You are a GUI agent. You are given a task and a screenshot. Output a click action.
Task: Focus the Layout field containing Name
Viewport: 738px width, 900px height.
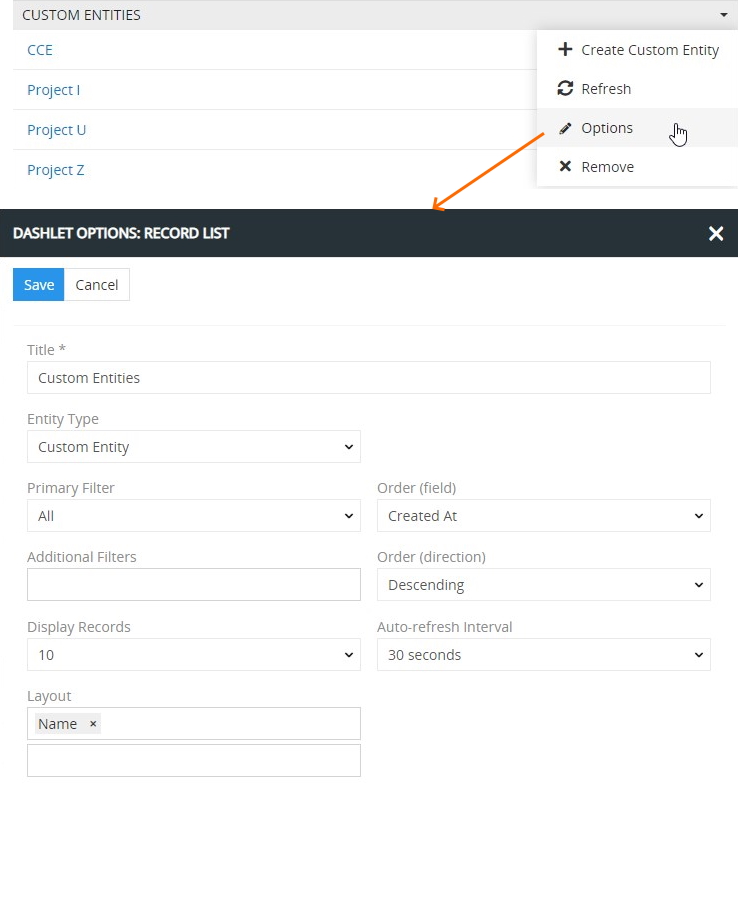193,723
